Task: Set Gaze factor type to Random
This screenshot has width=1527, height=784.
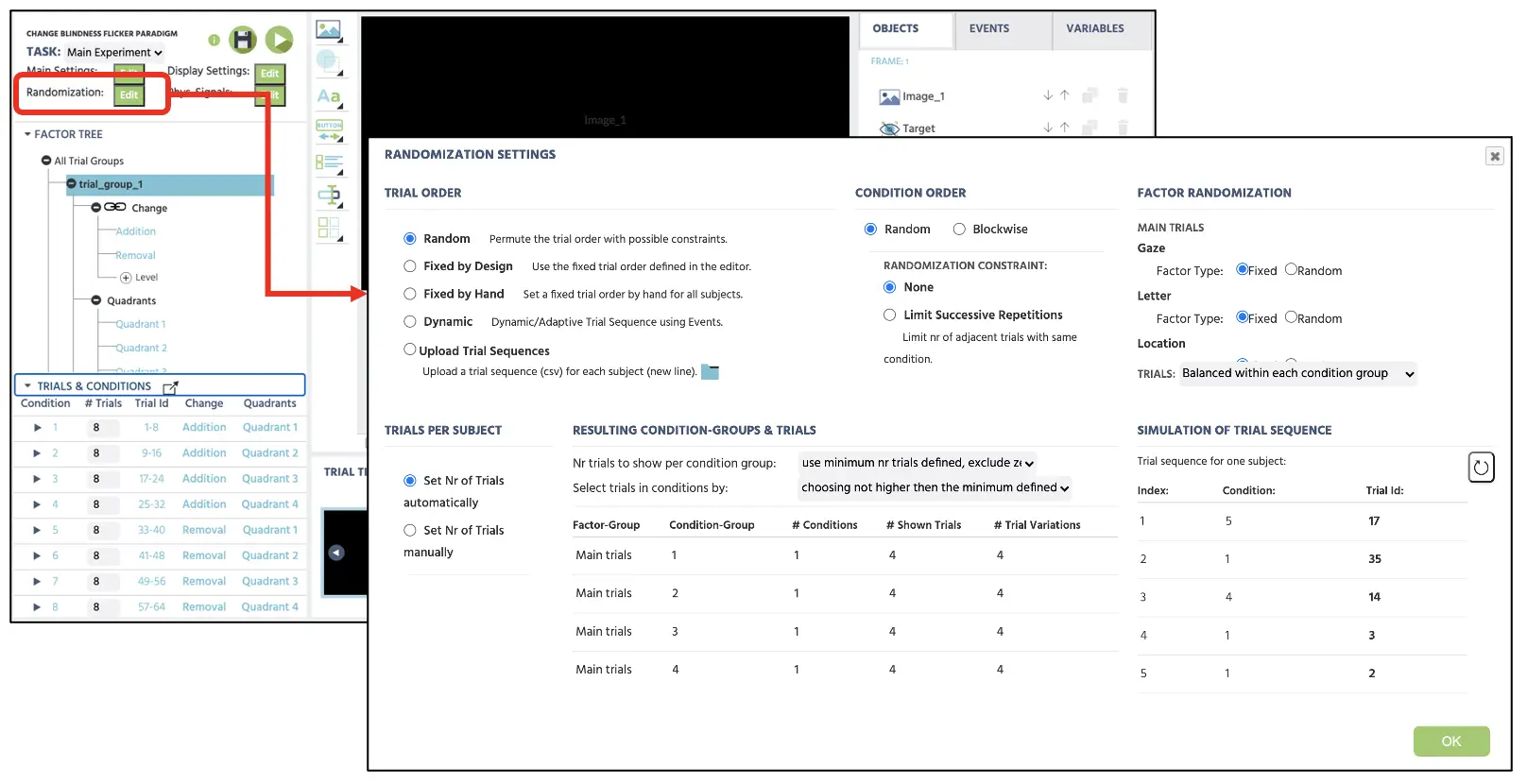Action: coord(1291,269)
